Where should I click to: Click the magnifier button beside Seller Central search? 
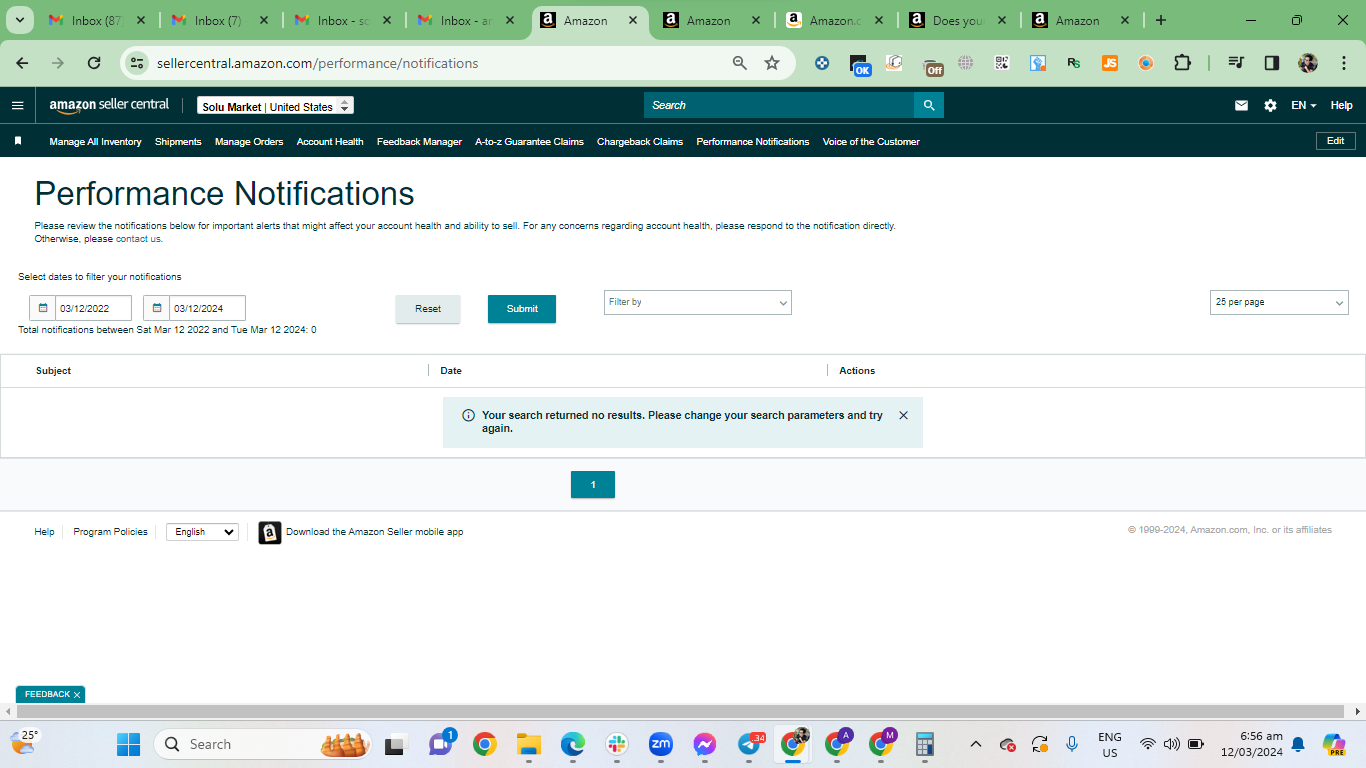(929, 105)
